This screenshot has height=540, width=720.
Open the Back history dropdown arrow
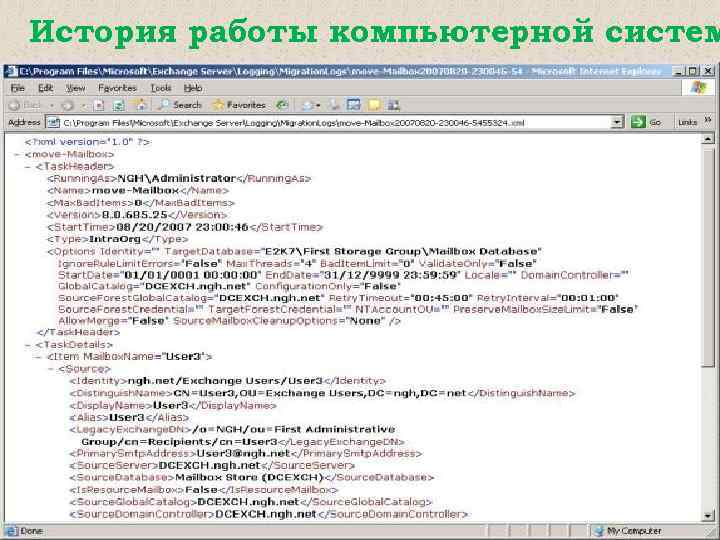(51, 106)
